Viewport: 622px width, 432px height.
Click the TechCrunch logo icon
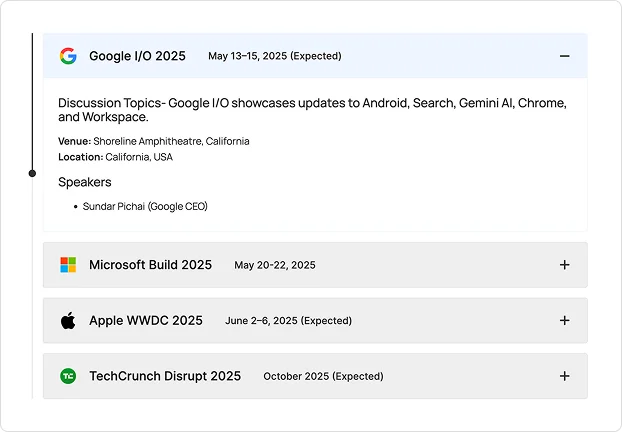pos(68,376)
